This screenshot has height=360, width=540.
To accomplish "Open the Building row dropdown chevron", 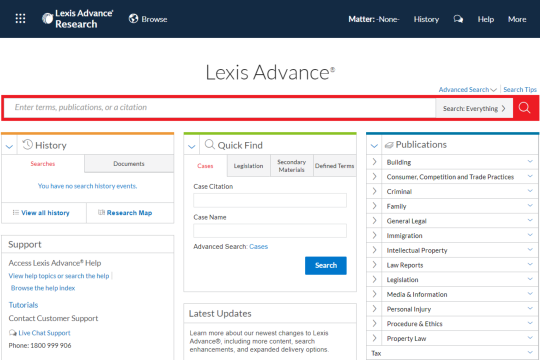I will coord(530,161).
